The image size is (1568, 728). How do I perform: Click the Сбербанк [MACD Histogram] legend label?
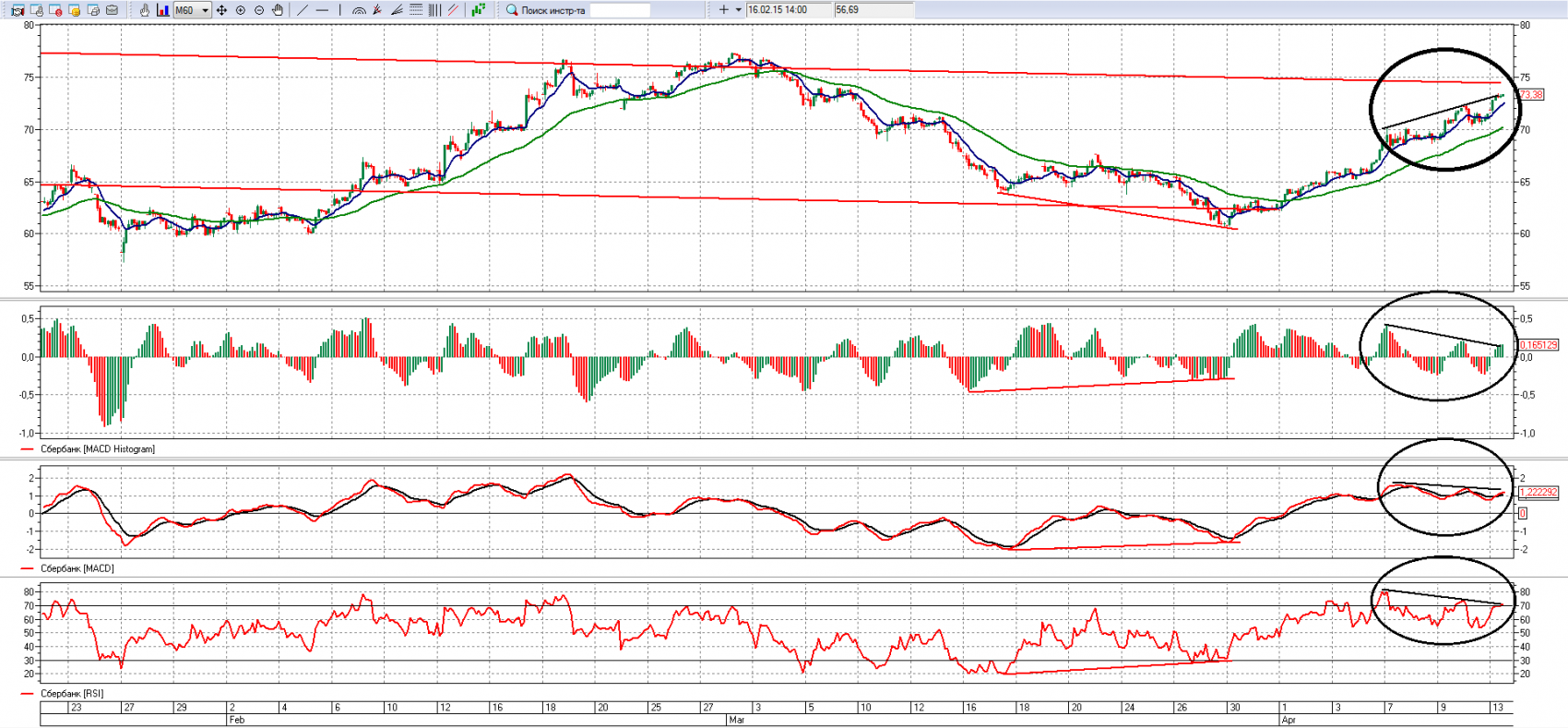click(x=98, y=449)
